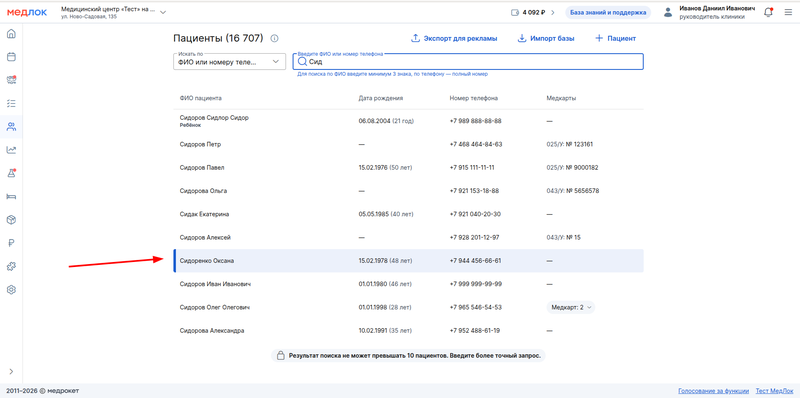Expand balance details arrow next to 4 092 ₽
The width and height of the screenshot is (800, 398).
553,13
